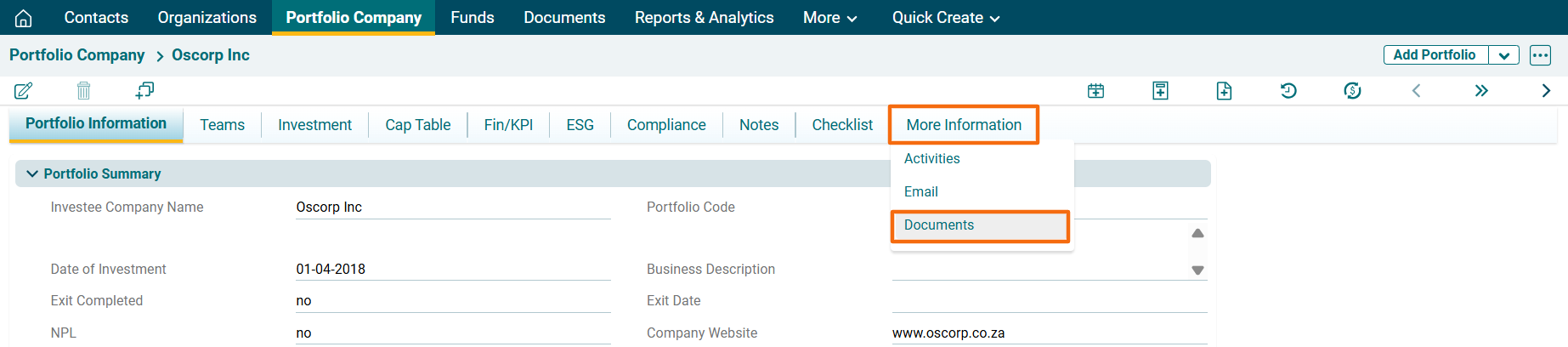Open the Quick Create dropdown

[x=945, y=18]
